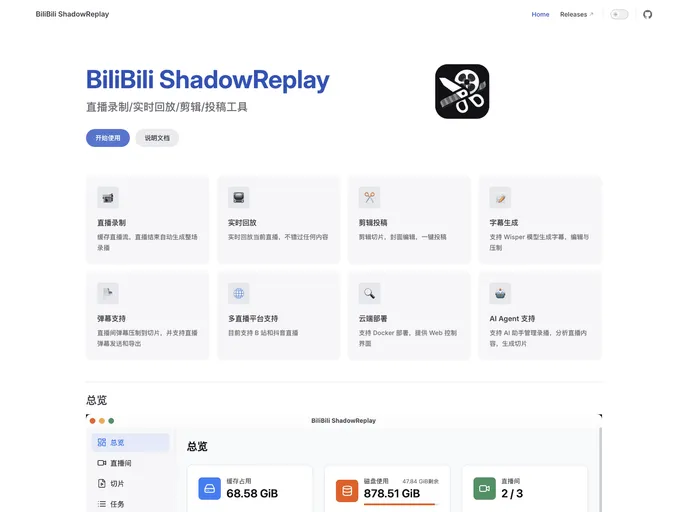Click the 字幕生成 feature title

[x=504, y=223]
